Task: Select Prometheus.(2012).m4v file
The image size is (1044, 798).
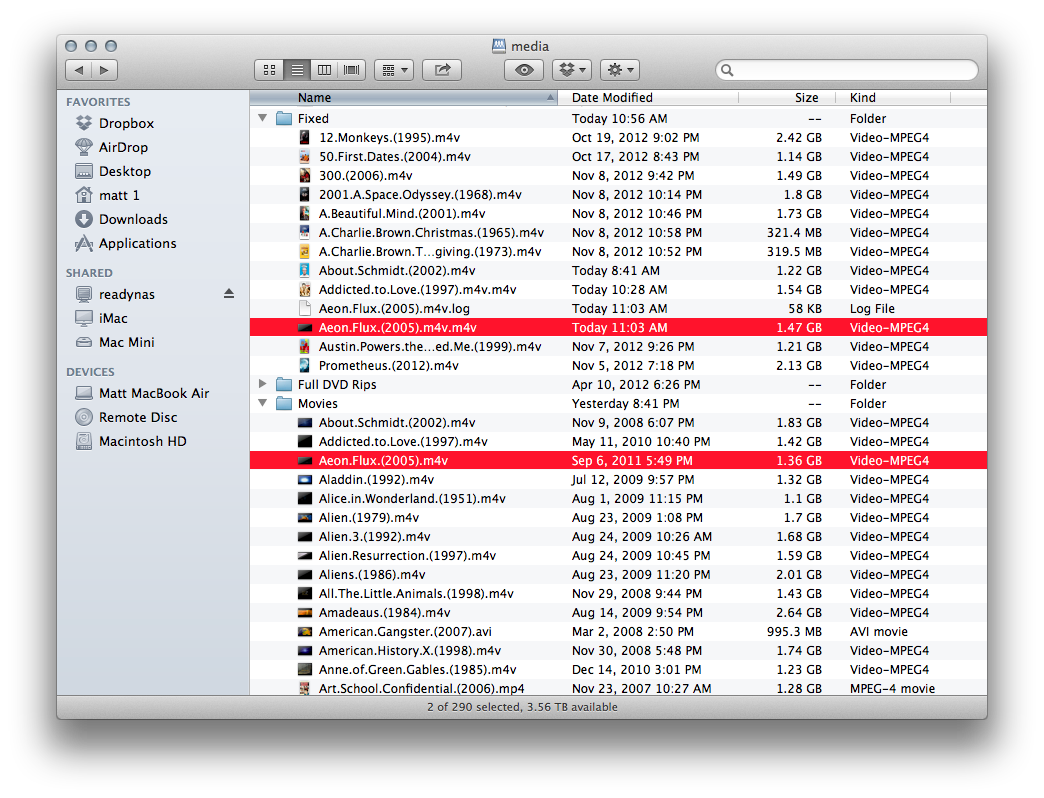Action: [619, 365]
